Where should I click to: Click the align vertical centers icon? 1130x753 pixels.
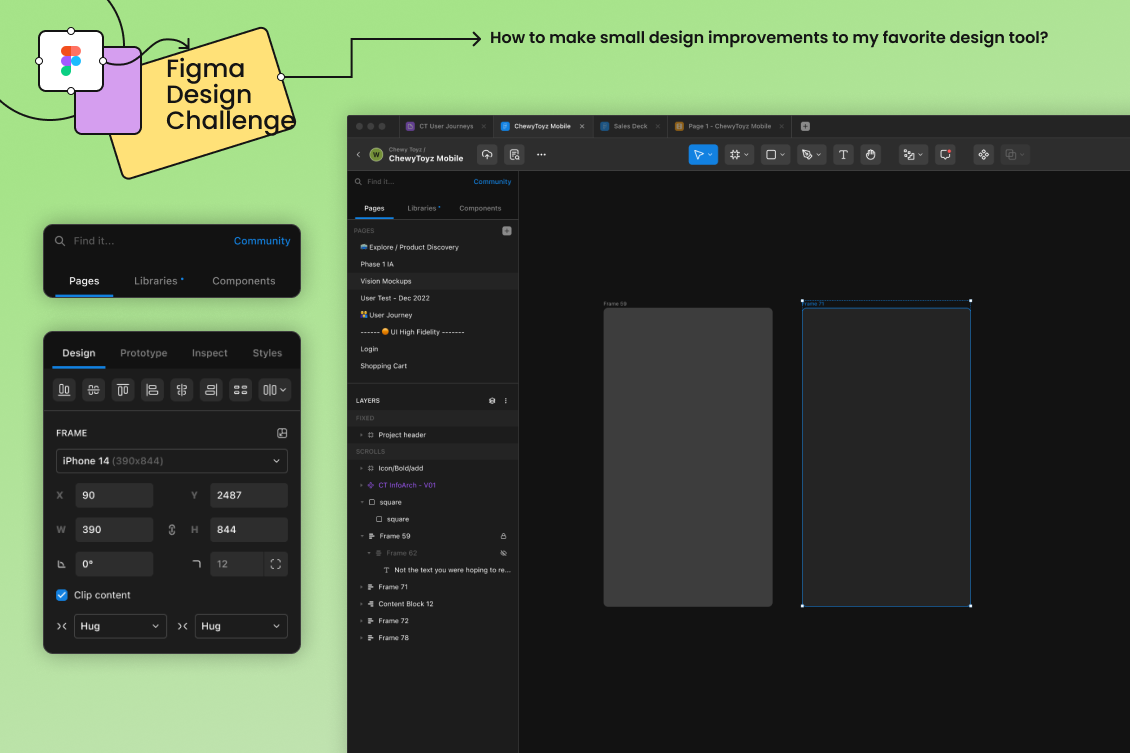click(94, 390)
